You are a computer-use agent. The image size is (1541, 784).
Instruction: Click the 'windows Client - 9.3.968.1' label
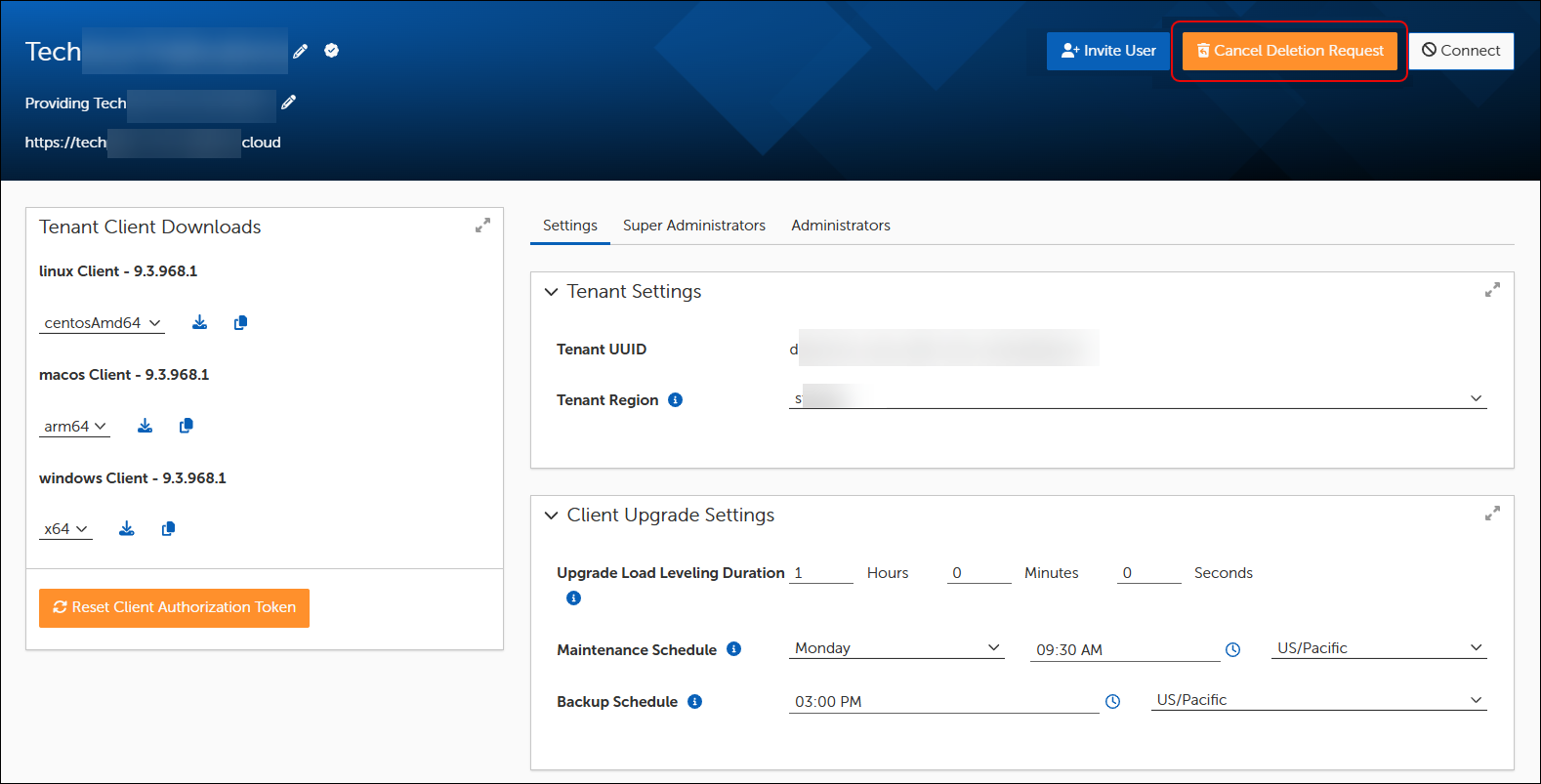[x=133, y=478]
